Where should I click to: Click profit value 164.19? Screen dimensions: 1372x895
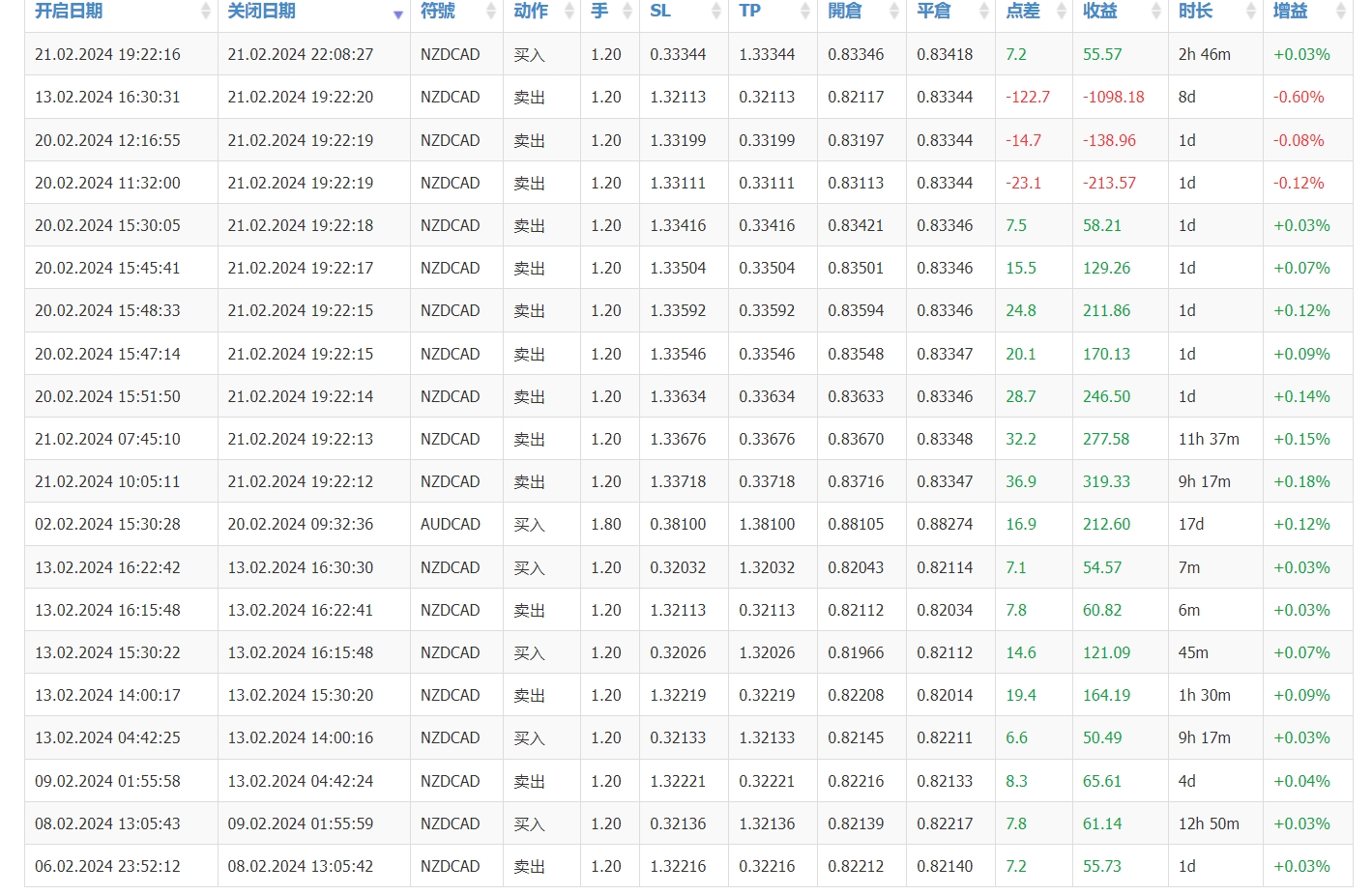(1106, 695)
